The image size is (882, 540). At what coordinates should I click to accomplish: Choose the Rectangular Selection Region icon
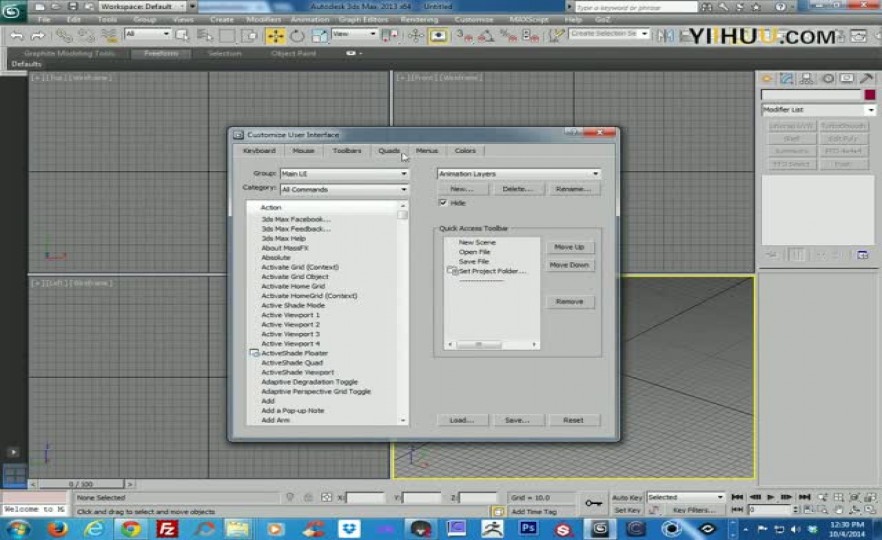pyautogui.click(x=227, y=36)
